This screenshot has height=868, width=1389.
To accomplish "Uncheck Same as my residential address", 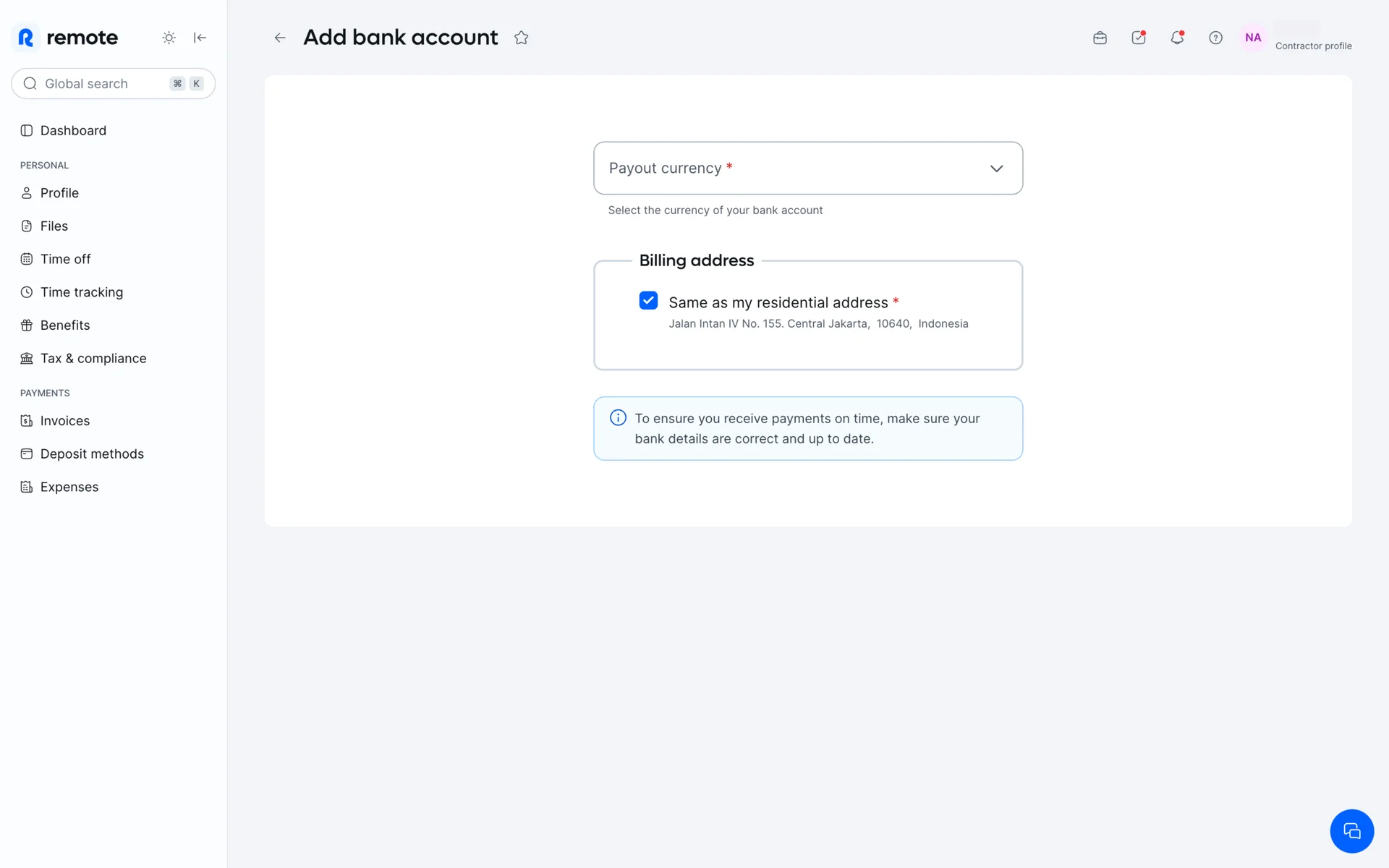I will pos(648,301).
